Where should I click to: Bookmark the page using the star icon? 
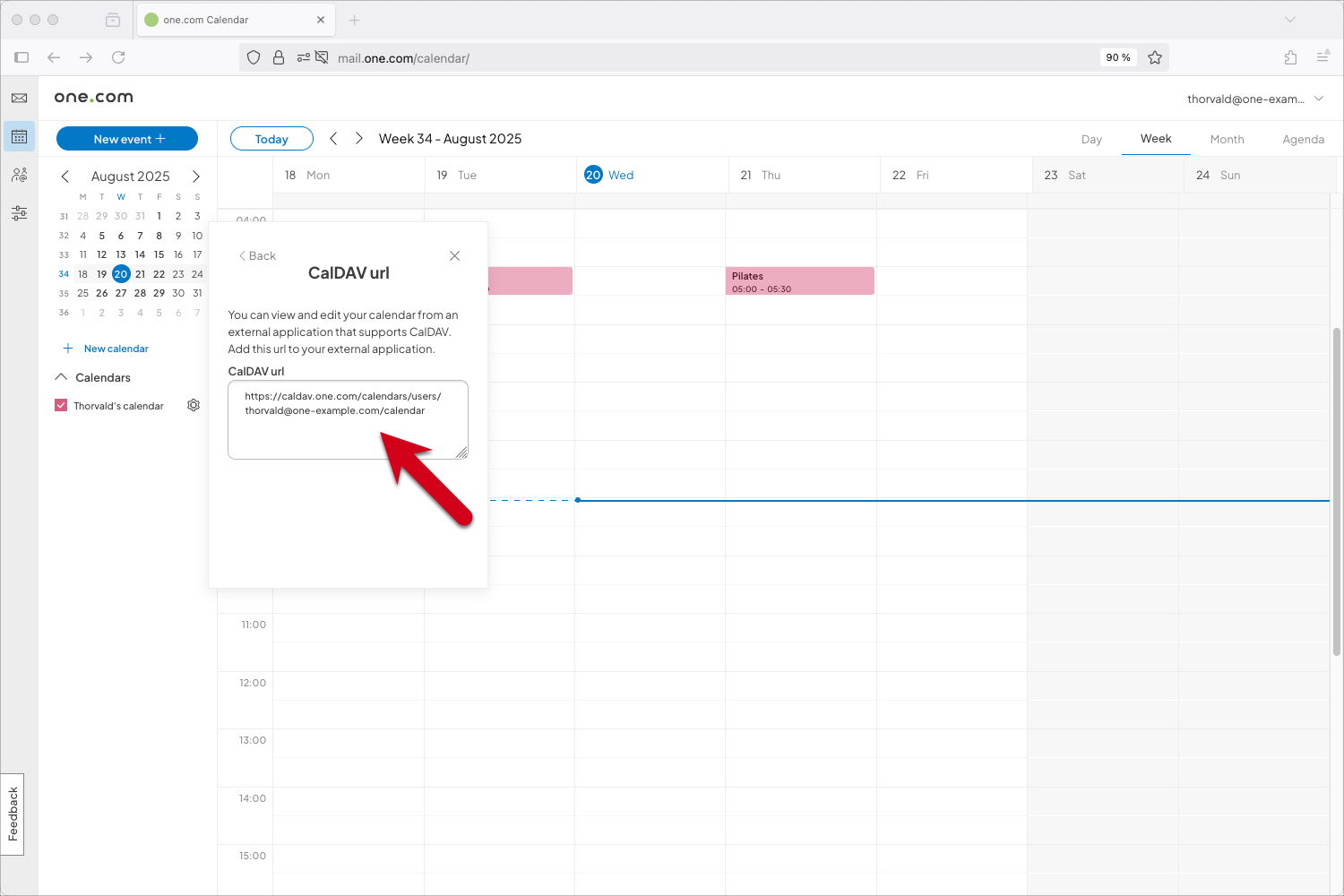(x=1155, y=57)
